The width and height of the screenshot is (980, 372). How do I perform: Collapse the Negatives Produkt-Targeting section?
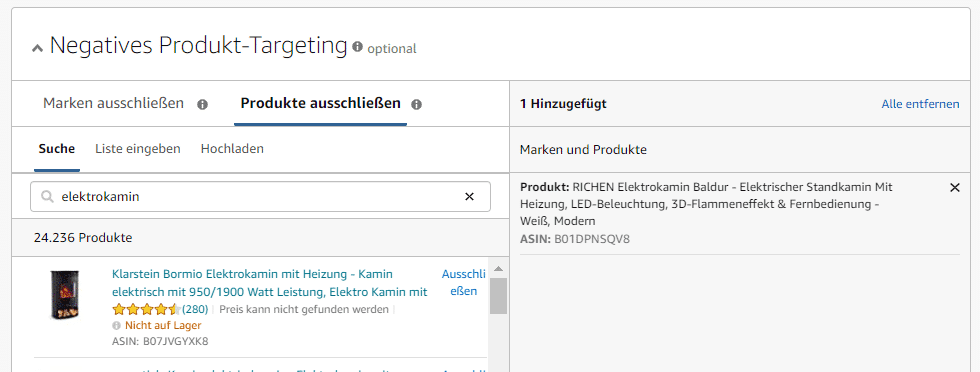coord(38,48)
